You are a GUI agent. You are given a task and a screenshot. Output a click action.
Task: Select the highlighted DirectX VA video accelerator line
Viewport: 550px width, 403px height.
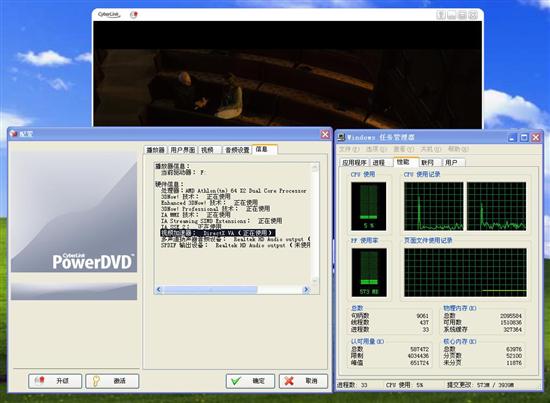click(x=217, y=233)
